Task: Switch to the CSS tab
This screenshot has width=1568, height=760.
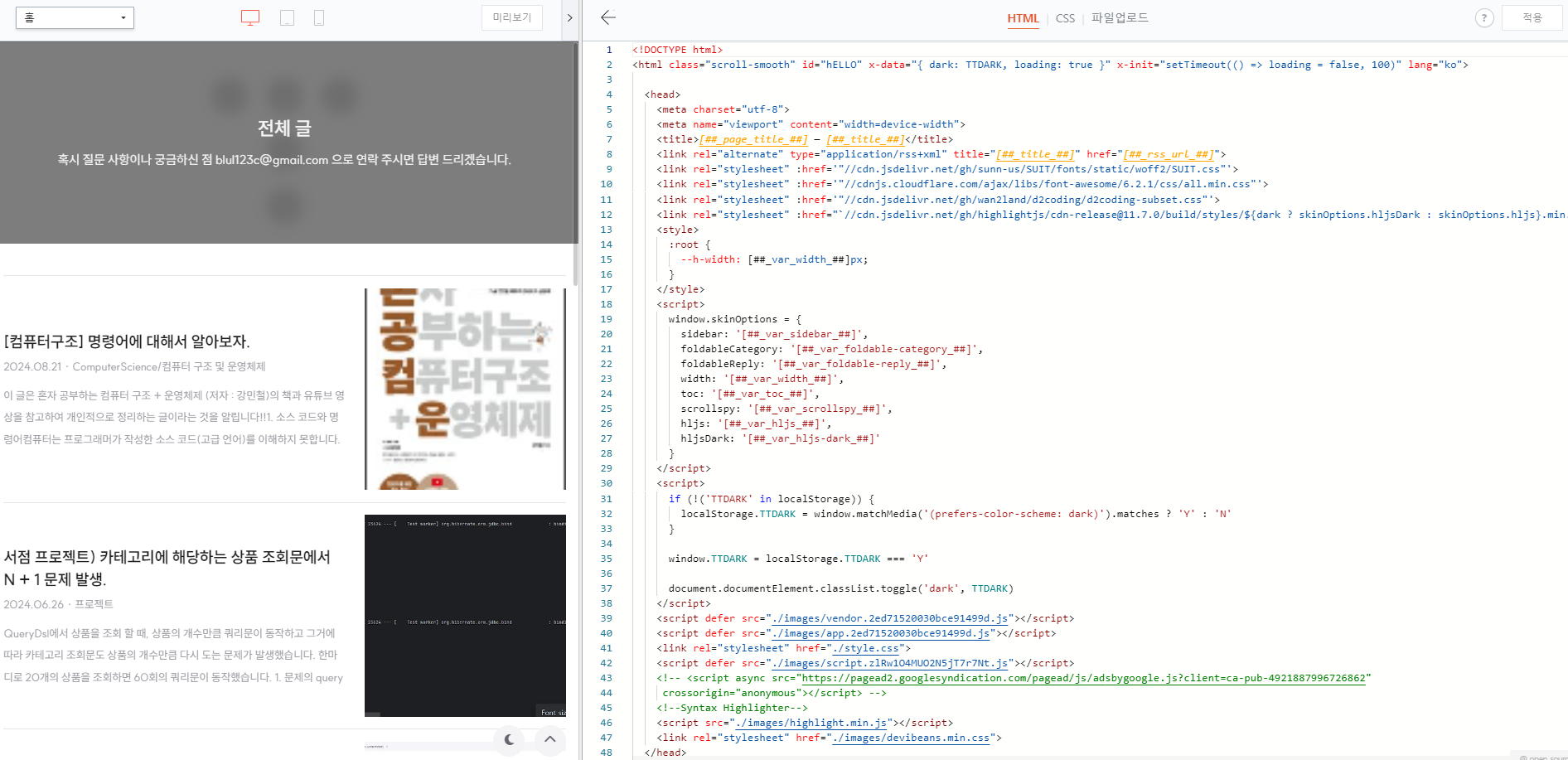Action: [1066, 18]
